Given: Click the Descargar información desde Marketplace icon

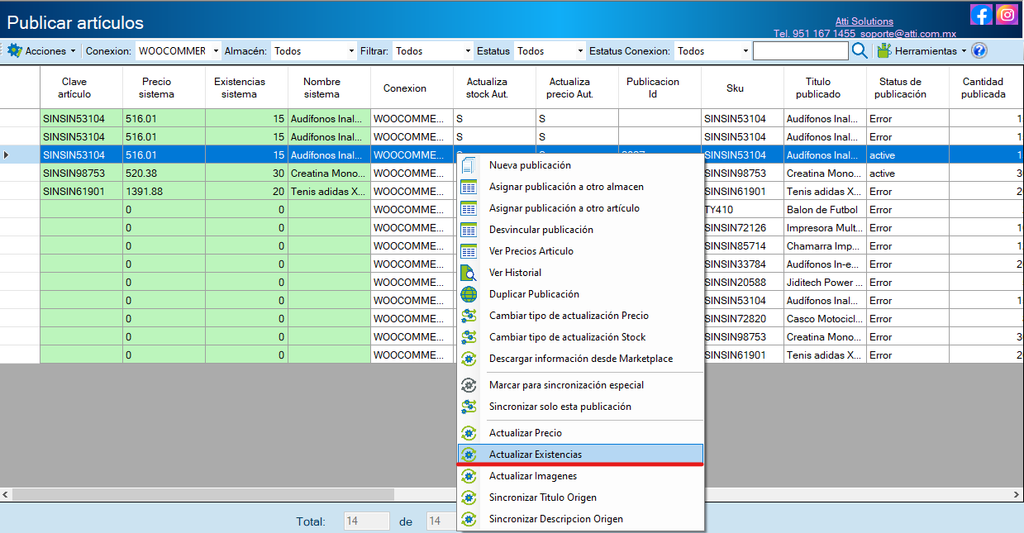Looking at the screenshot, I should pos(468,359).
